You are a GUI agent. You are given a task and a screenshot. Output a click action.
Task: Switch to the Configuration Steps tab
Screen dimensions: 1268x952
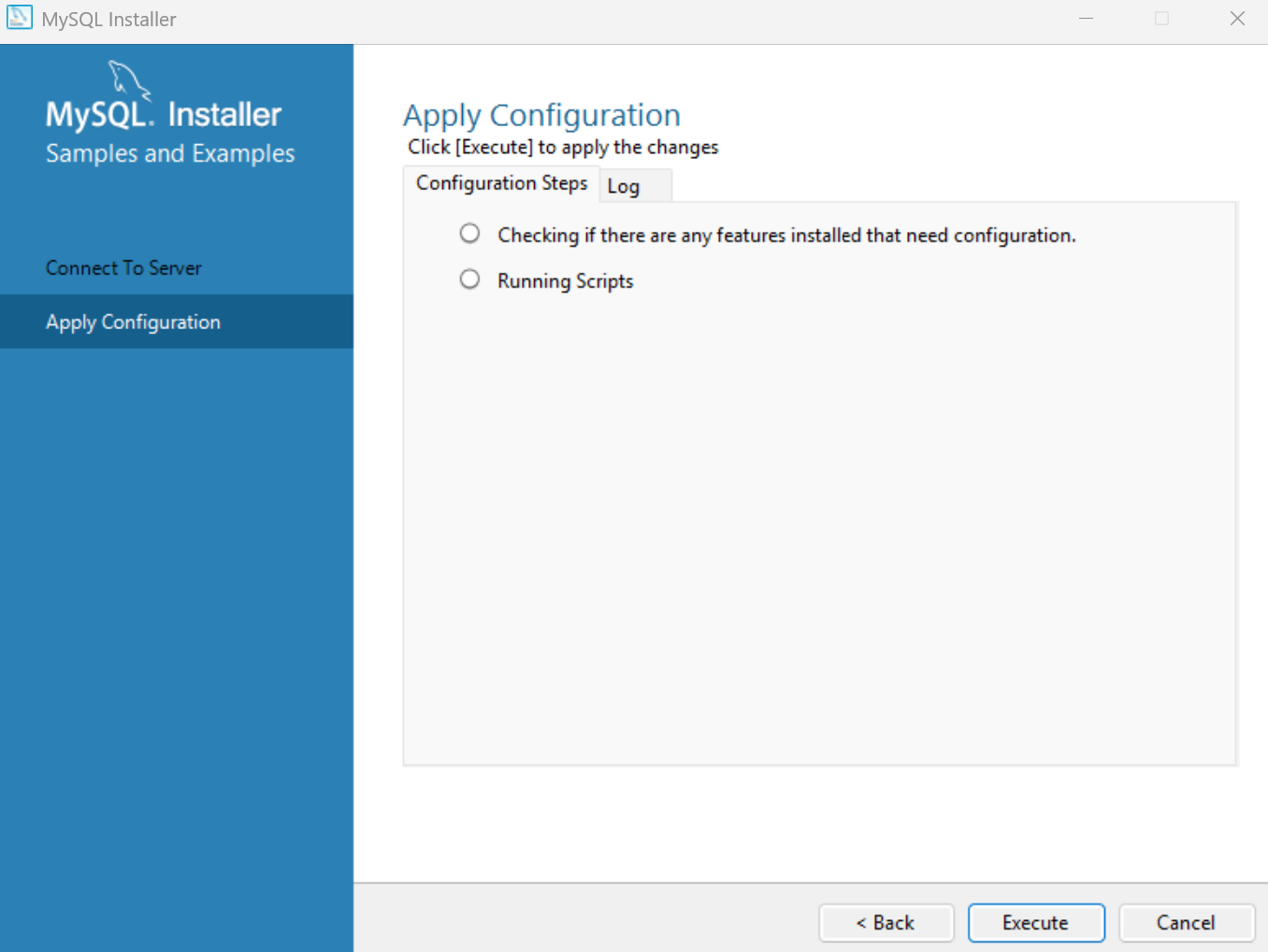pos(501,183)
